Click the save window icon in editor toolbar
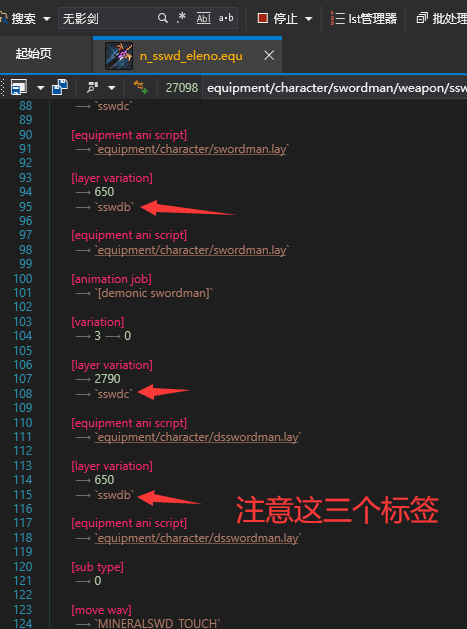467x629 pixels. [x=18, y=87]
